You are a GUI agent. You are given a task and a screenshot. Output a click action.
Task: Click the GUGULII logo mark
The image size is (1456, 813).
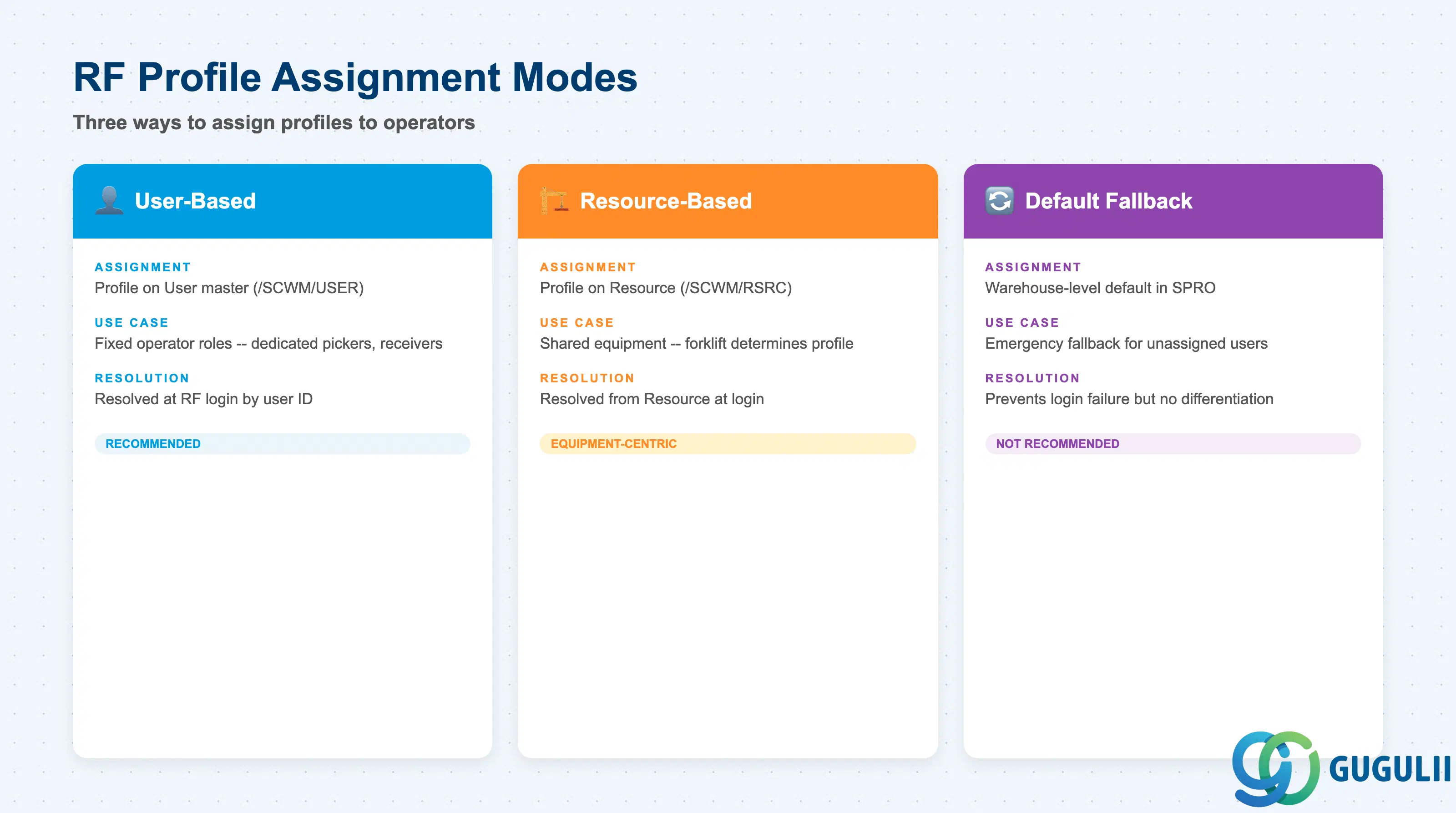1276,768
